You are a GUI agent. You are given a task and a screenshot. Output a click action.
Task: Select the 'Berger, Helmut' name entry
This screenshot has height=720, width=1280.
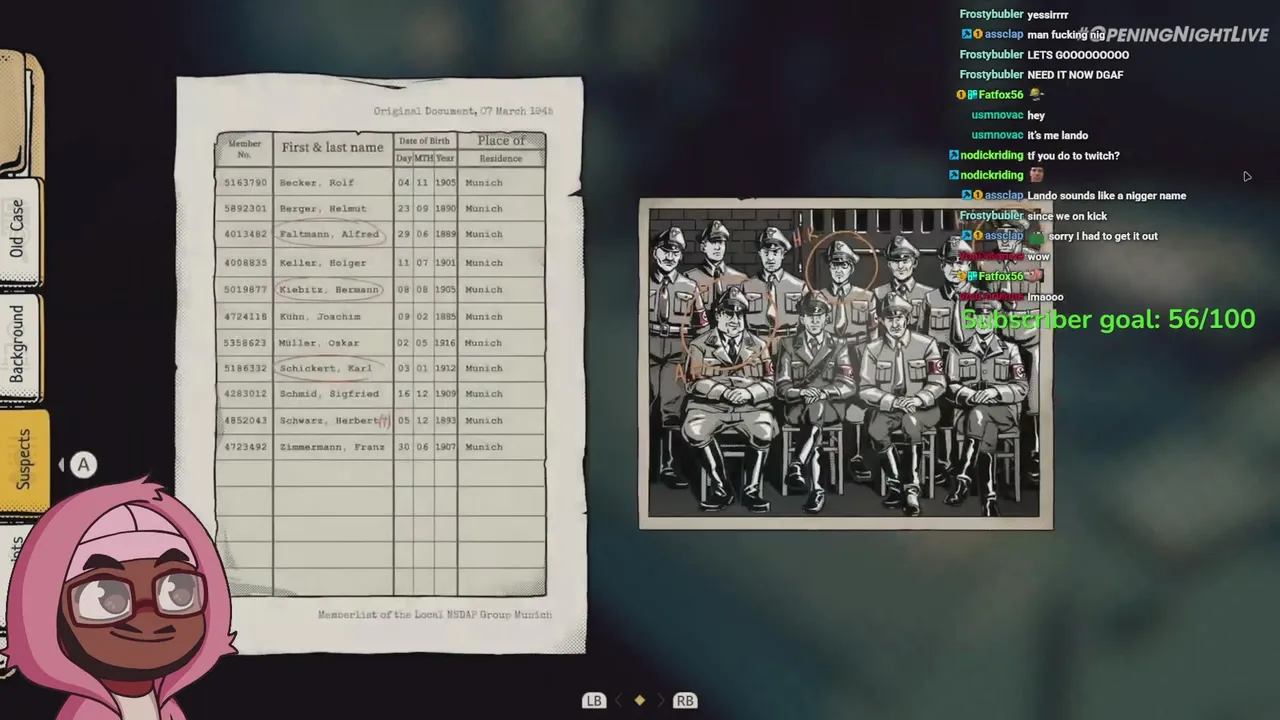[x=322, y=209]
